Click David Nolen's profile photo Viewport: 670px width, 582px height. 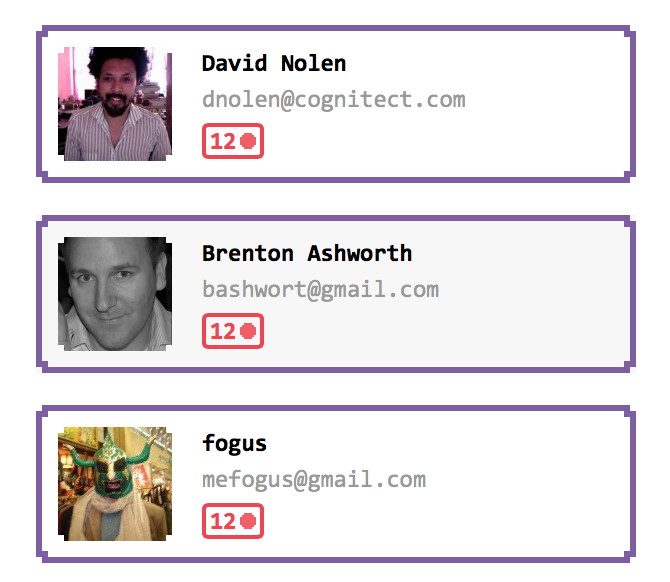pos(115,103)
